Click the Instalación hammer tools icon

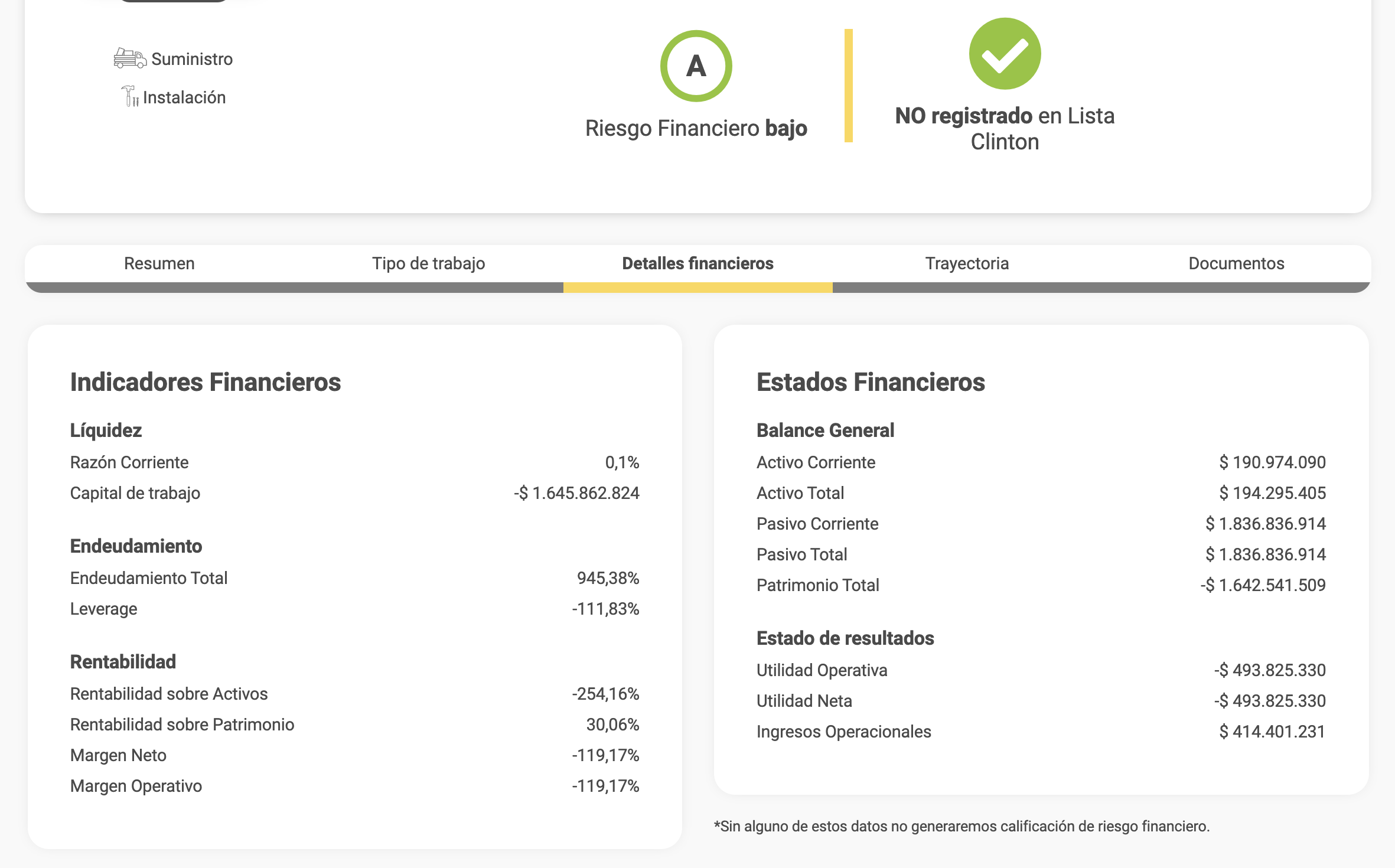point(130,96)
